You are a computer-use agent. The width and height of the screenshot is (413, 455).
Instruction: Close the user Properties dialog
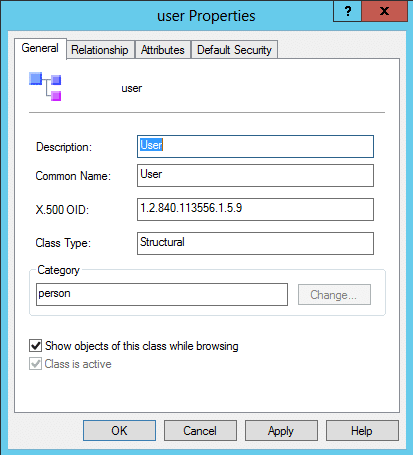point(384,11)
